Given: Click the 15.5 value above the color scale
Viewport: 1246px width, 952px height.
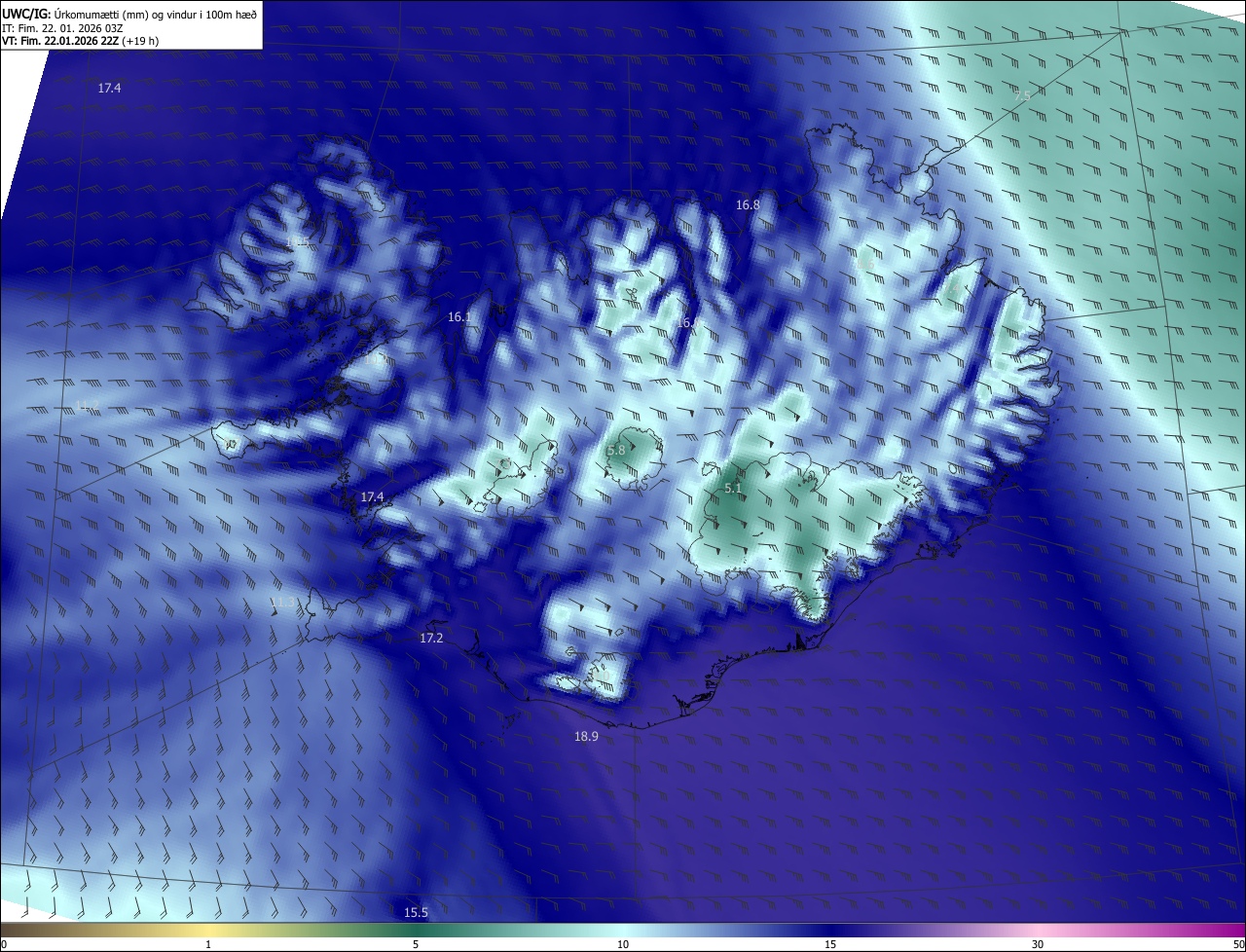Looking at the screenshot, I should [416, 912].
